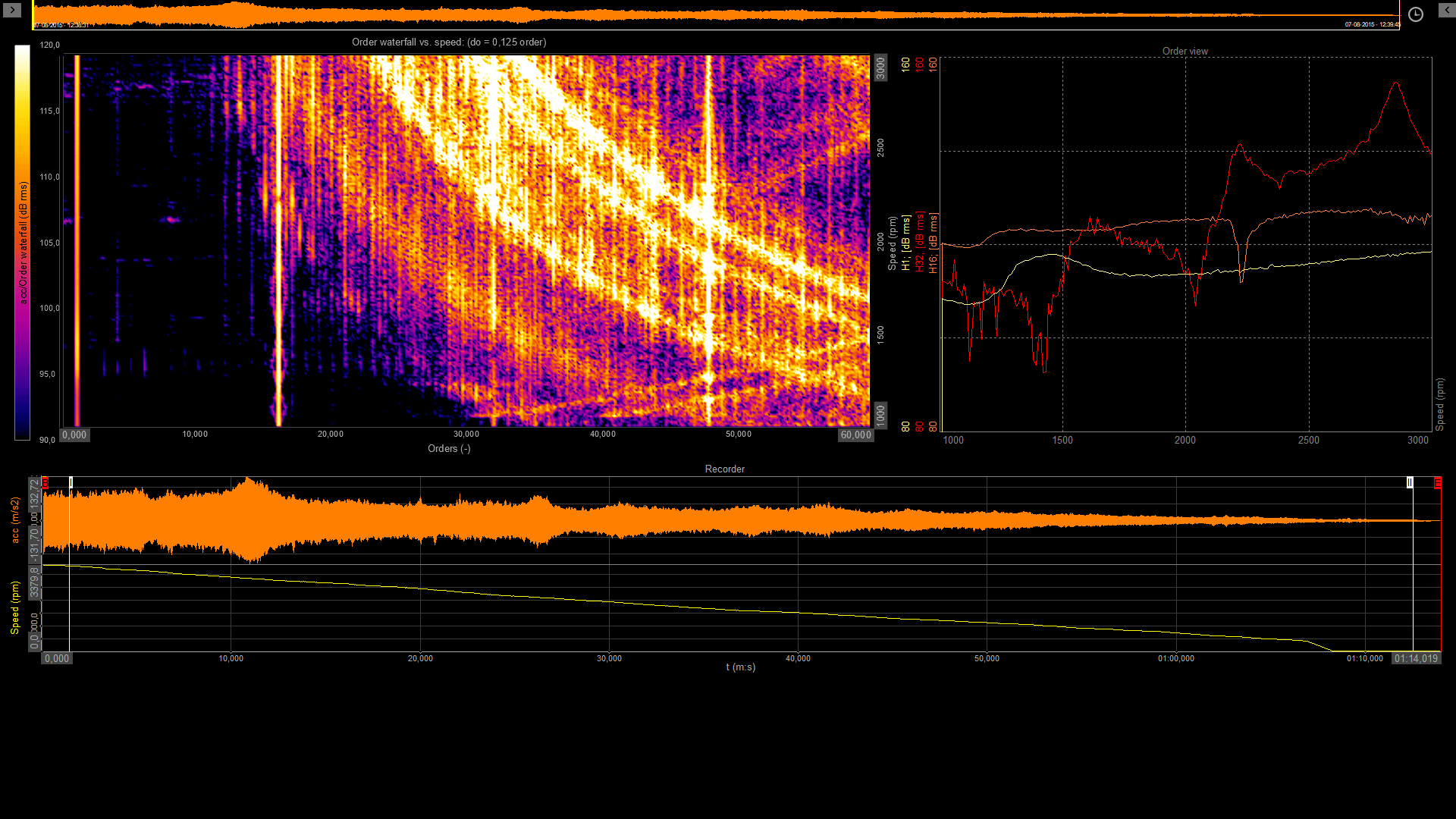Edit the Recorder speed axis minimum 0,0

[34, 642]
